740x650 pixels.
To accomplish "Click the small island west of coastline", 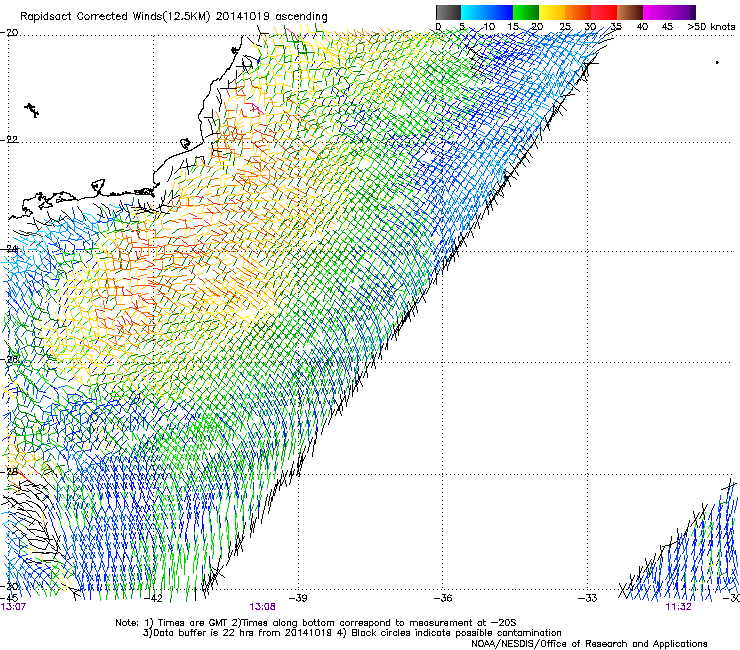I will tap(32, 110).
